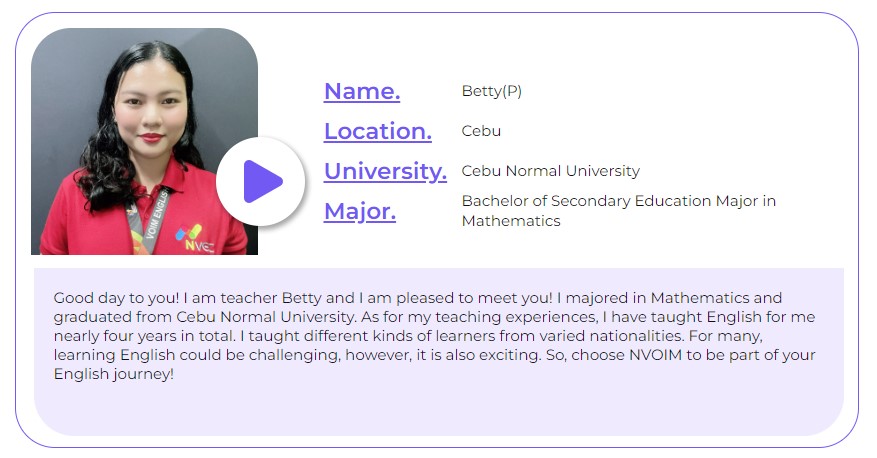Click the University. label
Screen dimensions: 877x458
[385, 171]
